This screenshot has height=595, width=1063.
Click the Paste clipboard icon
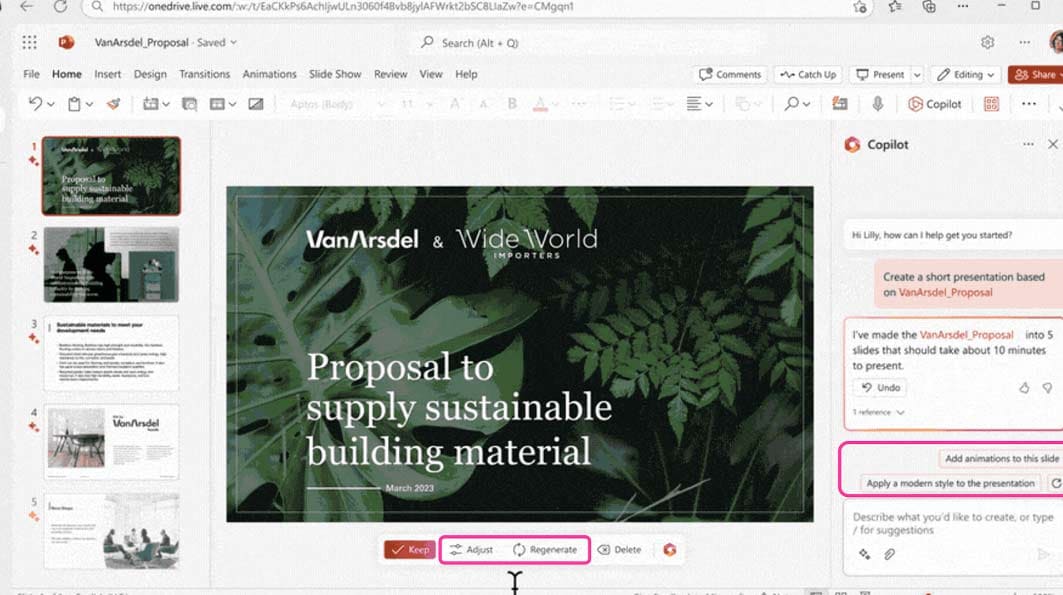coord(74,104)
